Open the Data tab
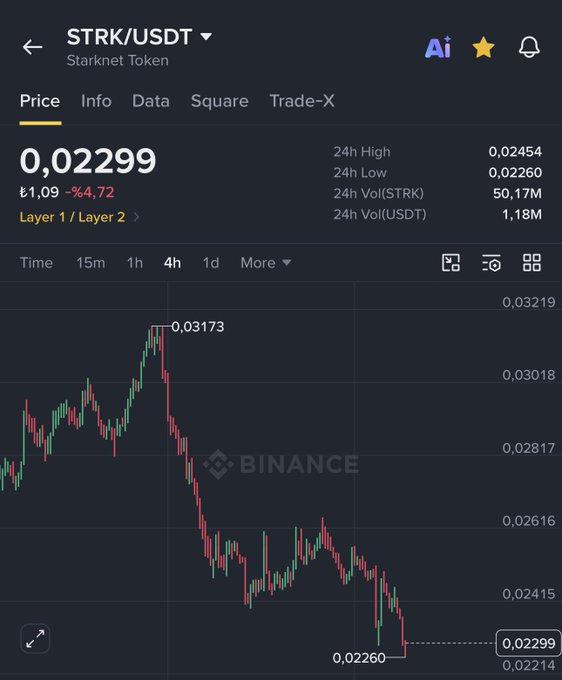This screenshot has height=680, width=562. (x=151, y=101)
